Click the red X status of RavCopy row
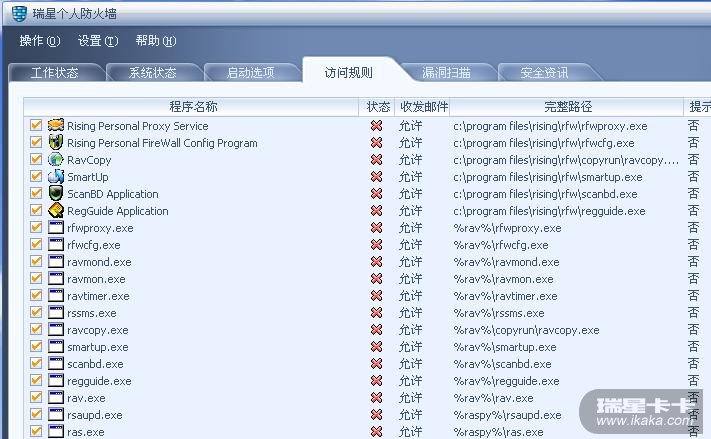Viewport: 711px width, 439px height. [x=376, y=160]
